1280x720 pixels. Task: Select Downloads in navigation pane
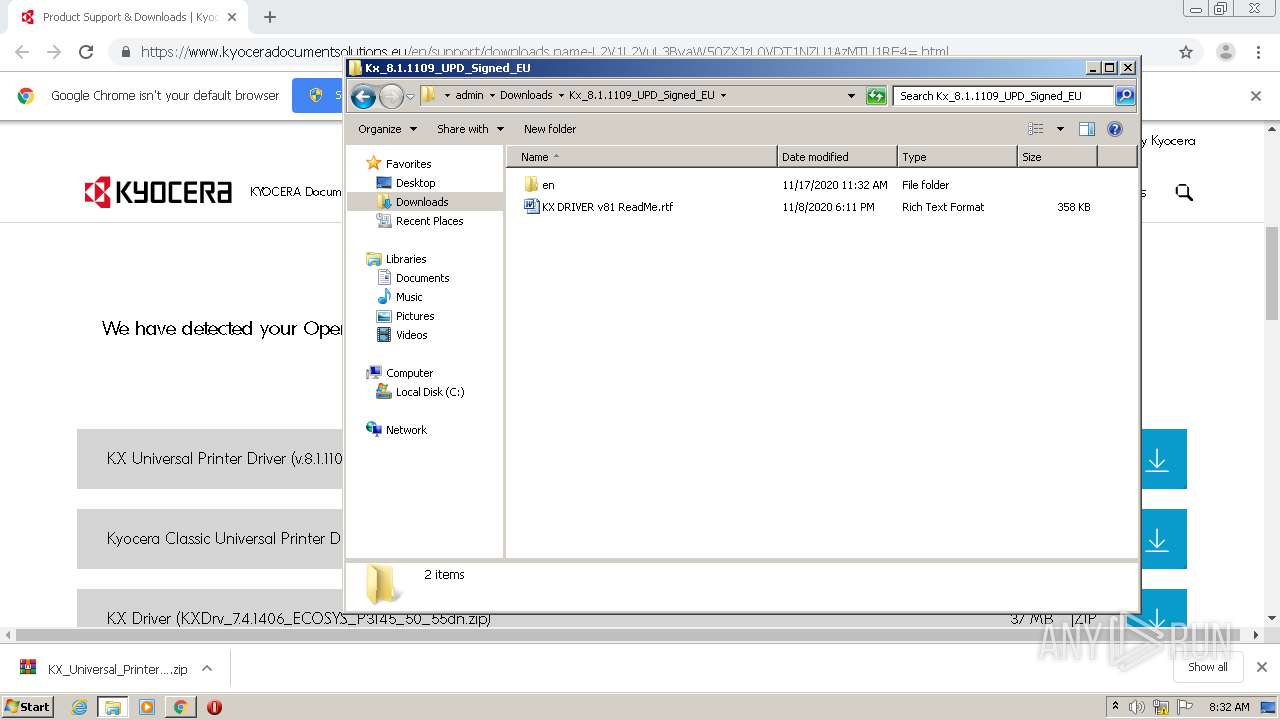click(422, 202)
